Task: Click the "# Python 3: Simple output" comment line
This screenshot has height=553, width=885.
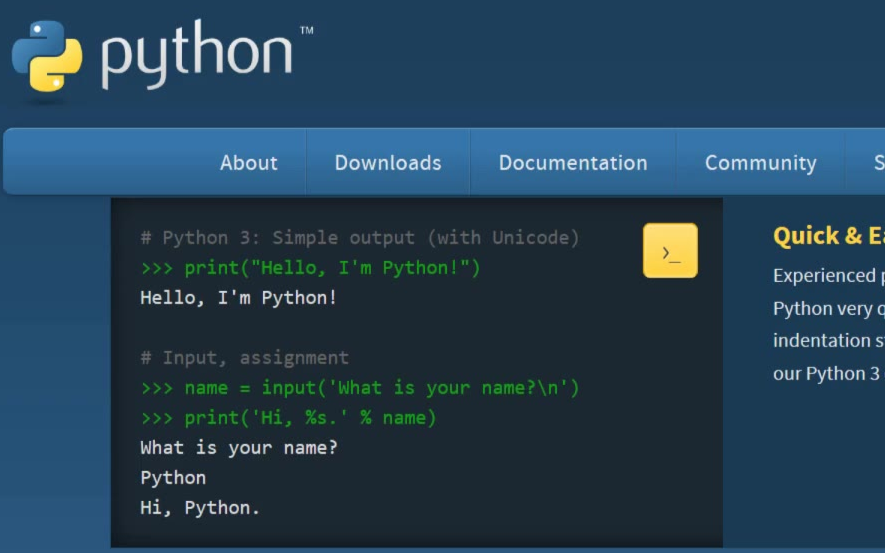Action: (360, 238)
